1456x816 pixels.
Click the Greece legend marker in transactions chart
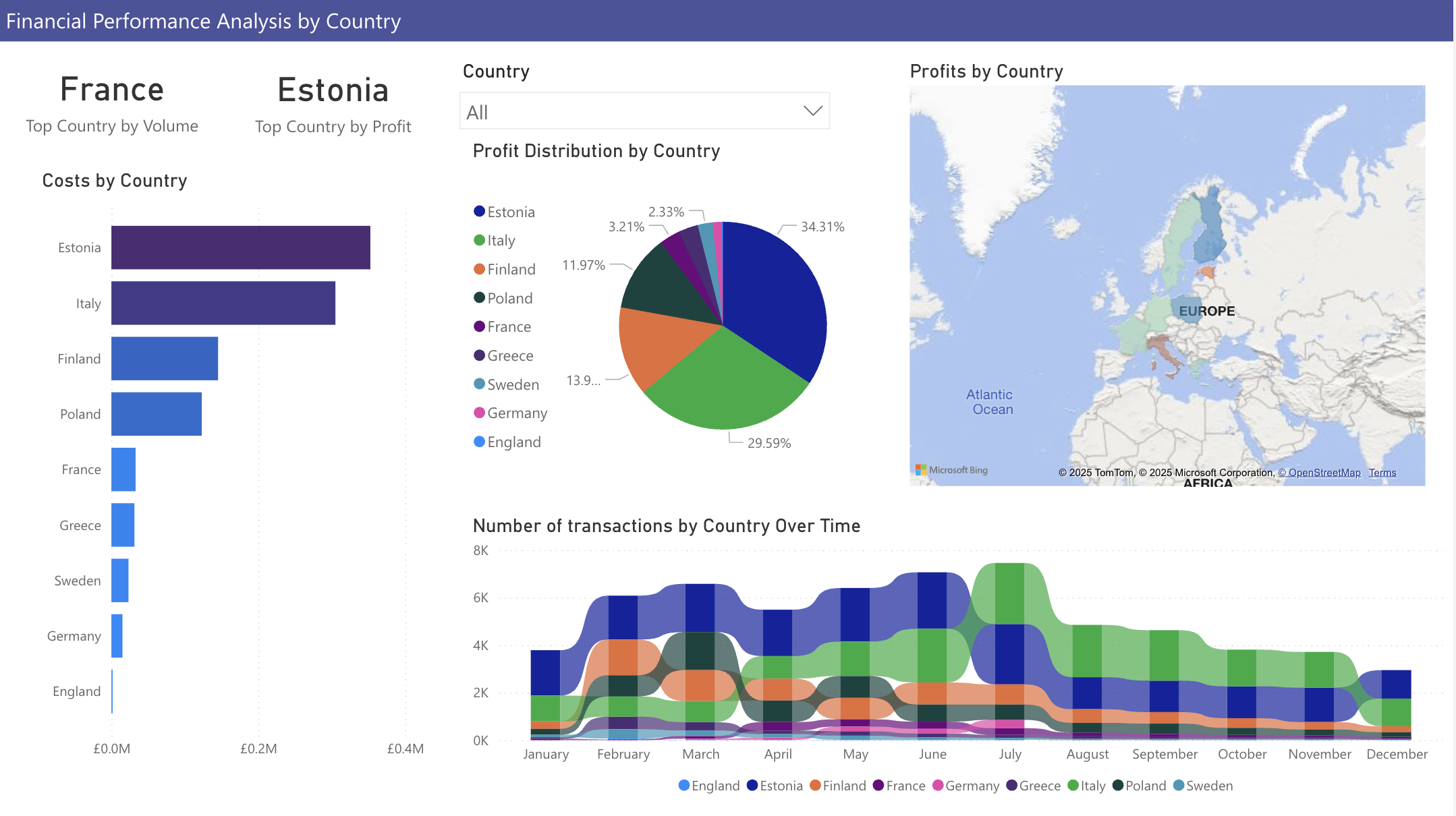(x=1011, y=786)
